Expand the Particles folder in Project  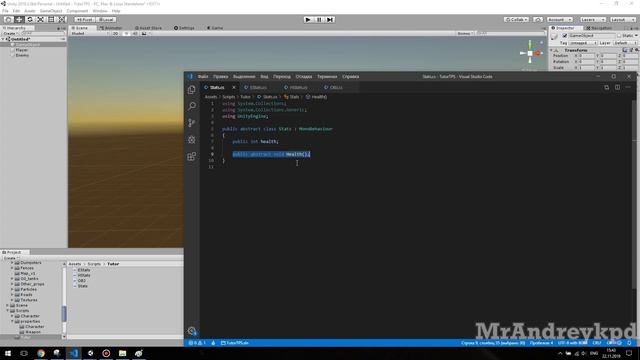pyautogui.click(x=12, y=289)
